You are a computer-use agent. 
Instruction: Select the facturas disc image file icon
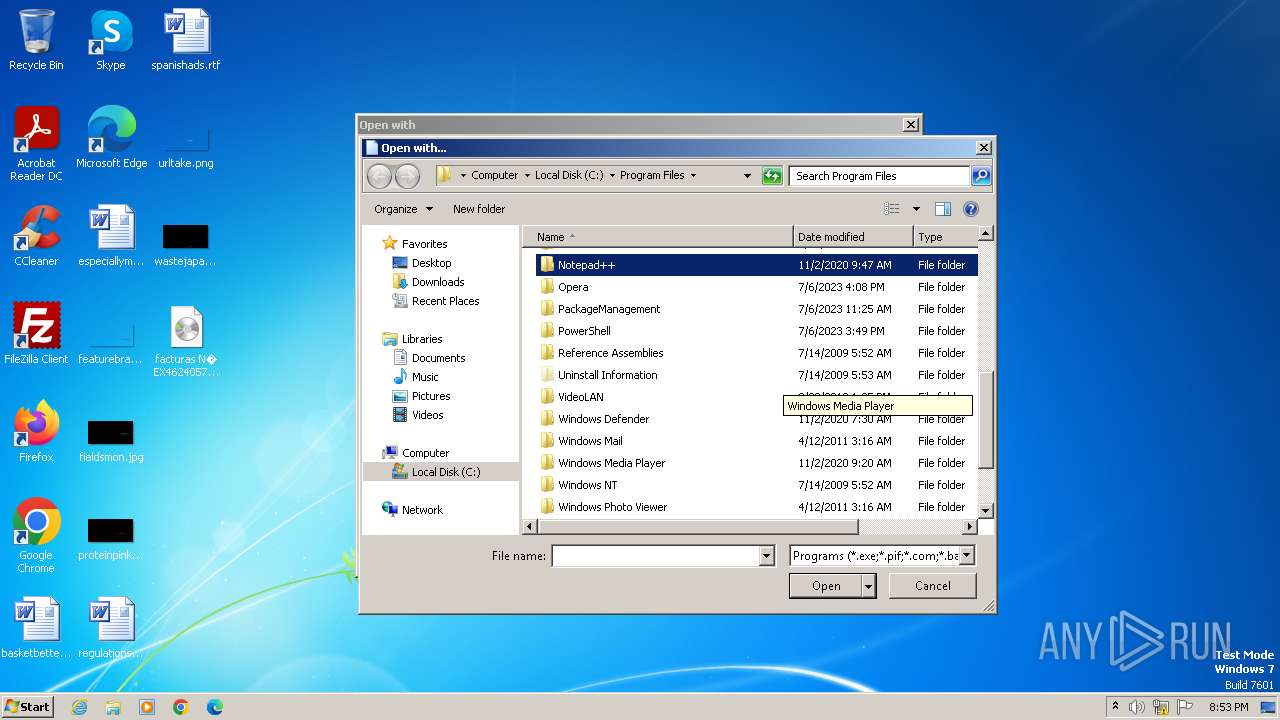(186, 341)
